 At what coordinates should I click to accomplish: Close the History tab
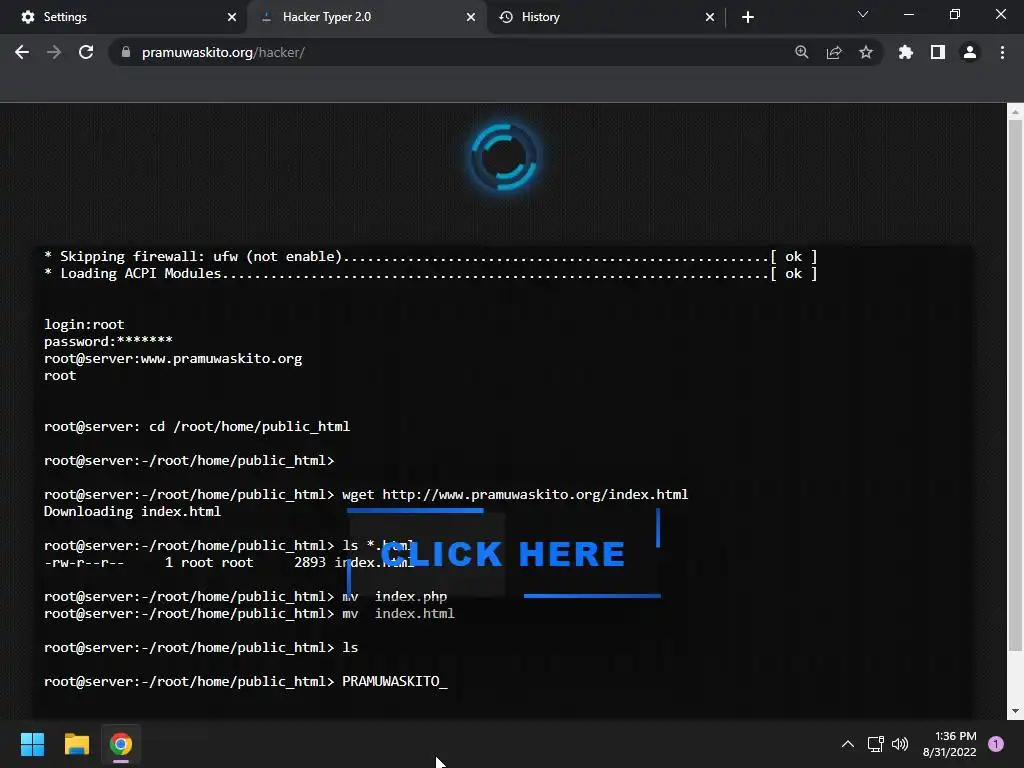[x=710, y=17]
